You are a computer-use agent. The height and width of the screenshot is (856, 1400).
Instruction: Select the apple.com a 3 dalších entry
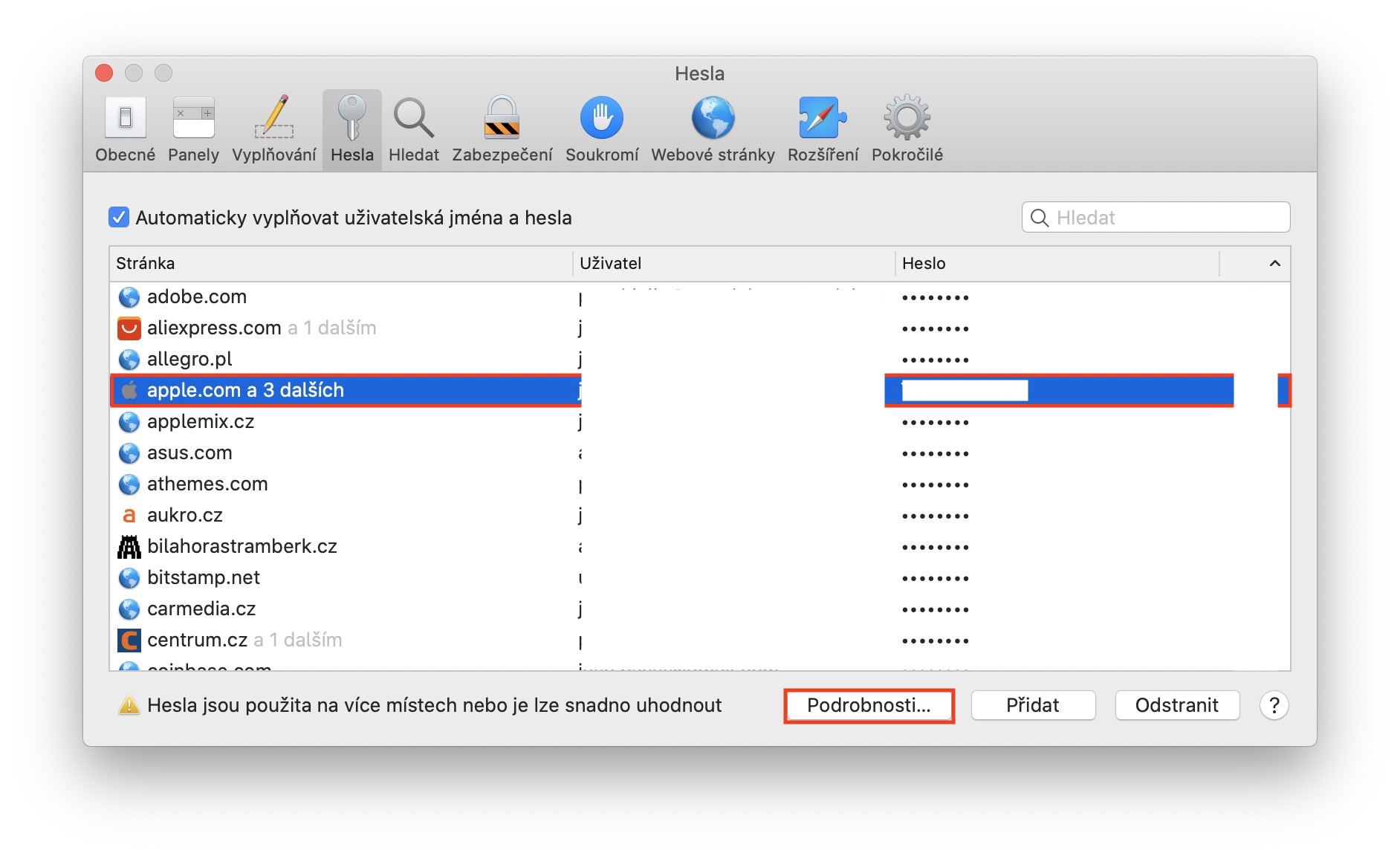[700, 391]
